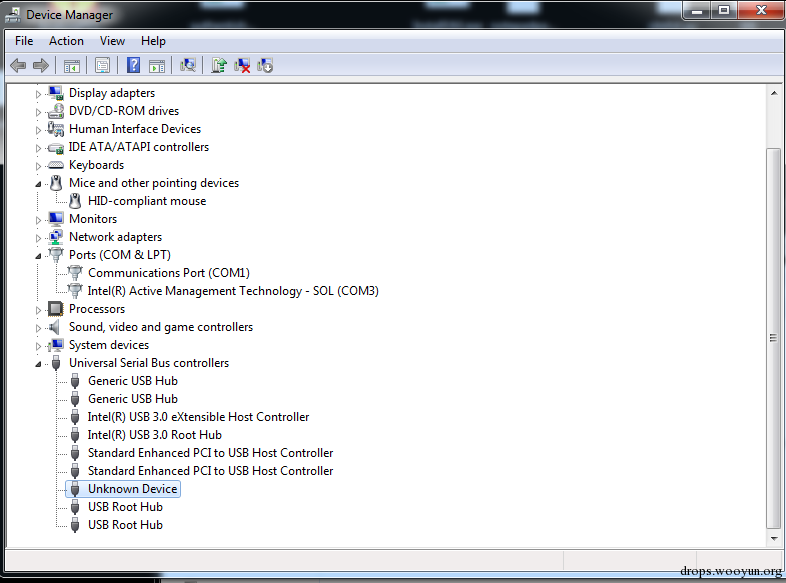Click the Uninstall device red X icon

click(242, 65)
